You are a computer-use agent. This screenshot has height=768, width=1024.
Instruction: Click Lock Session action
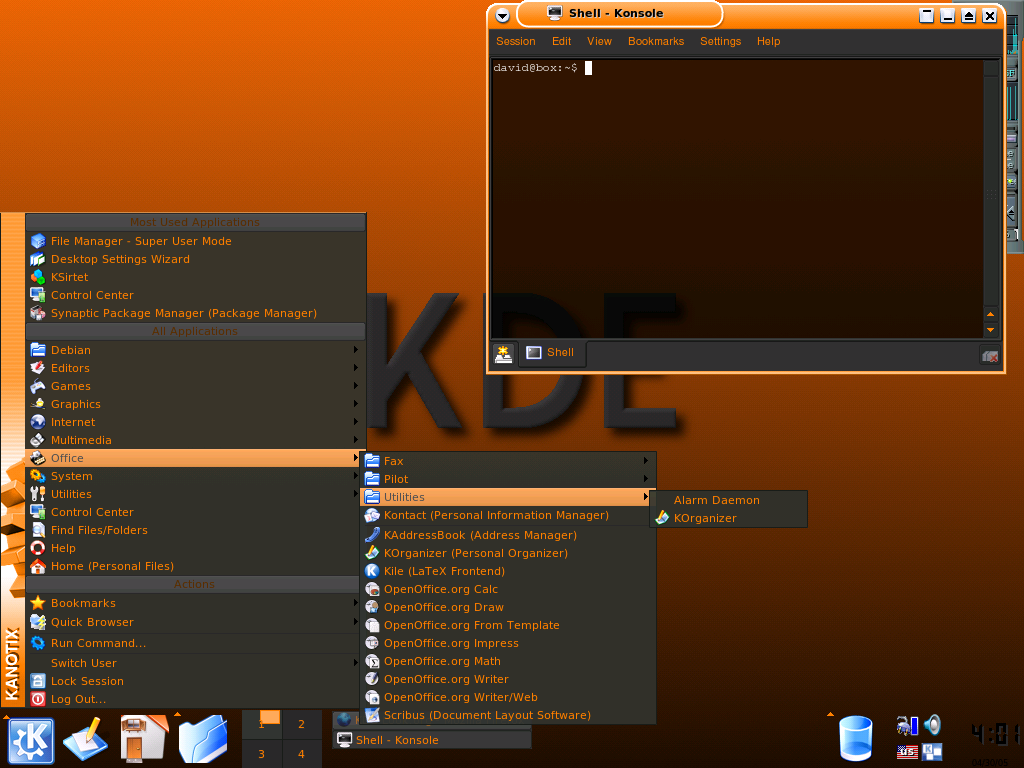[x=195, y=681]
